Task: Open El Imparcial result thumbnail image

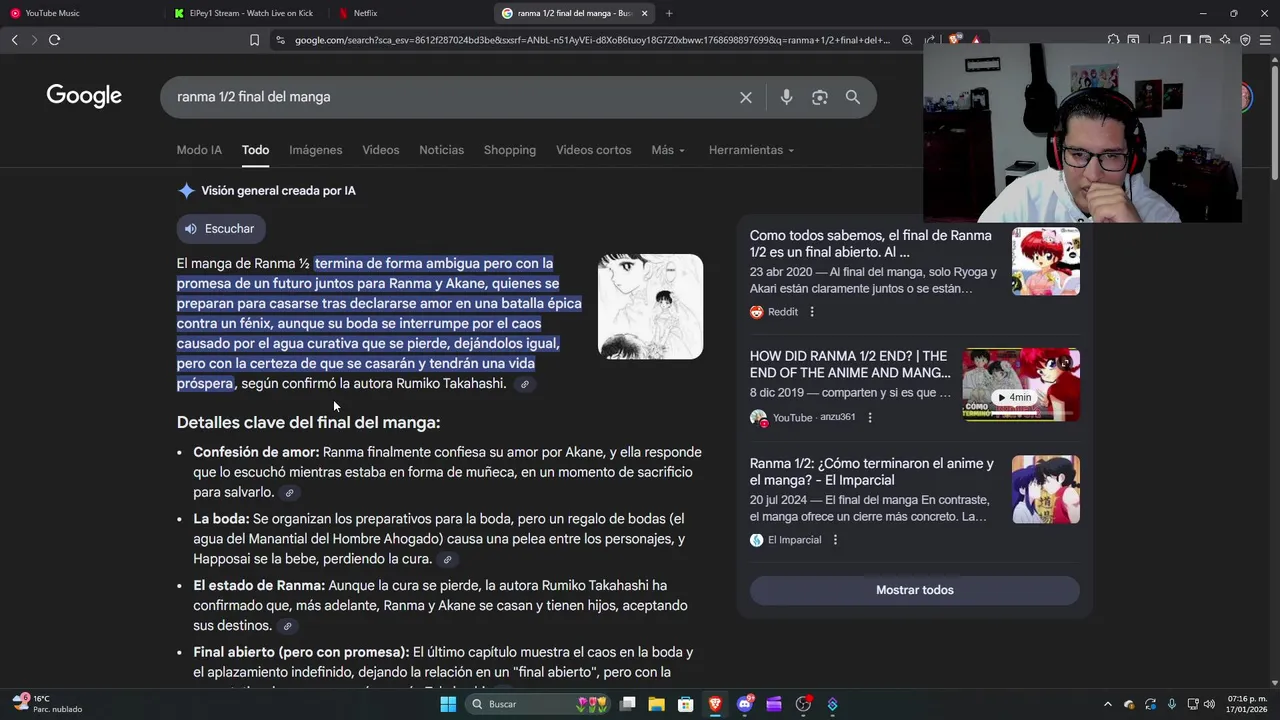Action: tap(1046, 490)
